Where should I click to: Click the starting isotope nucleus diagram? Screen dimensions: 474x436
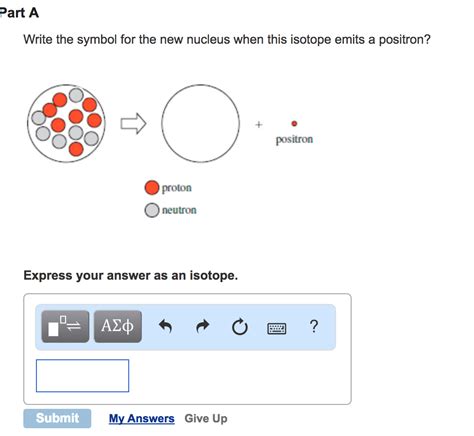pos(66,123)
